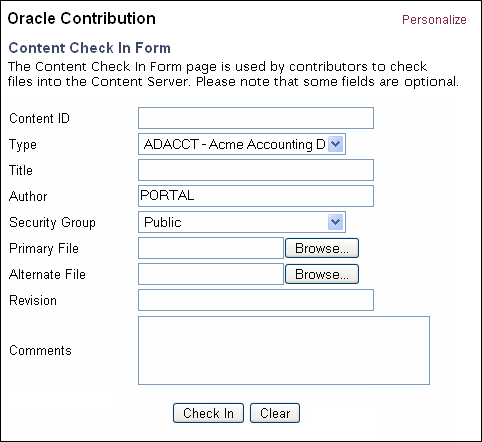Click the Comments field label

coord(40,350)
